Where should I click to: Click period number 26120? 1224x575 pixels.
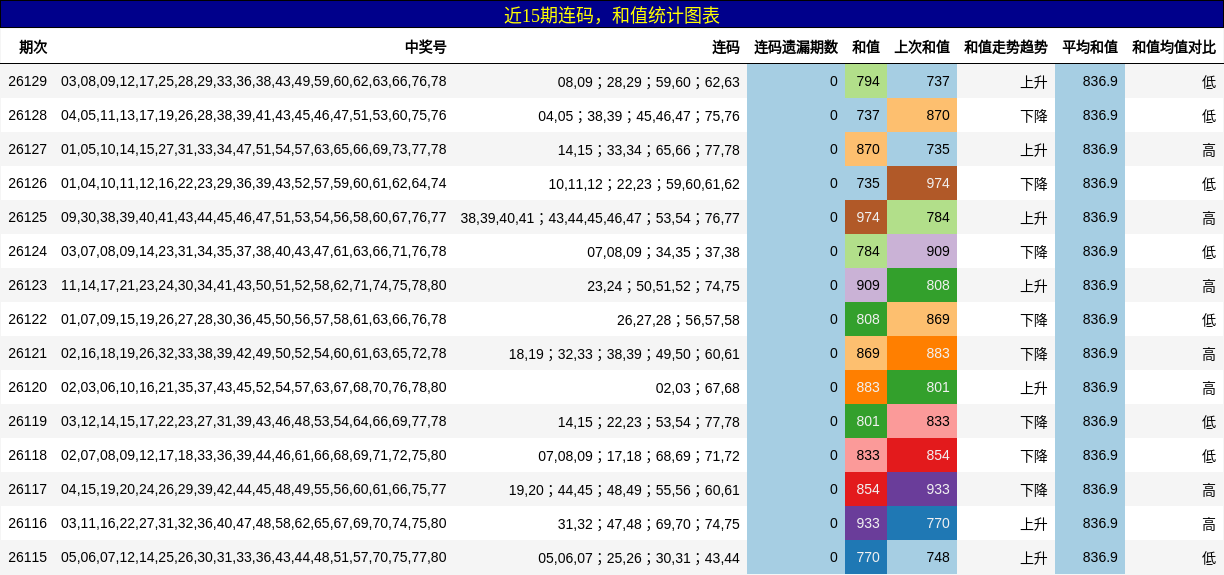click(27, 387)
